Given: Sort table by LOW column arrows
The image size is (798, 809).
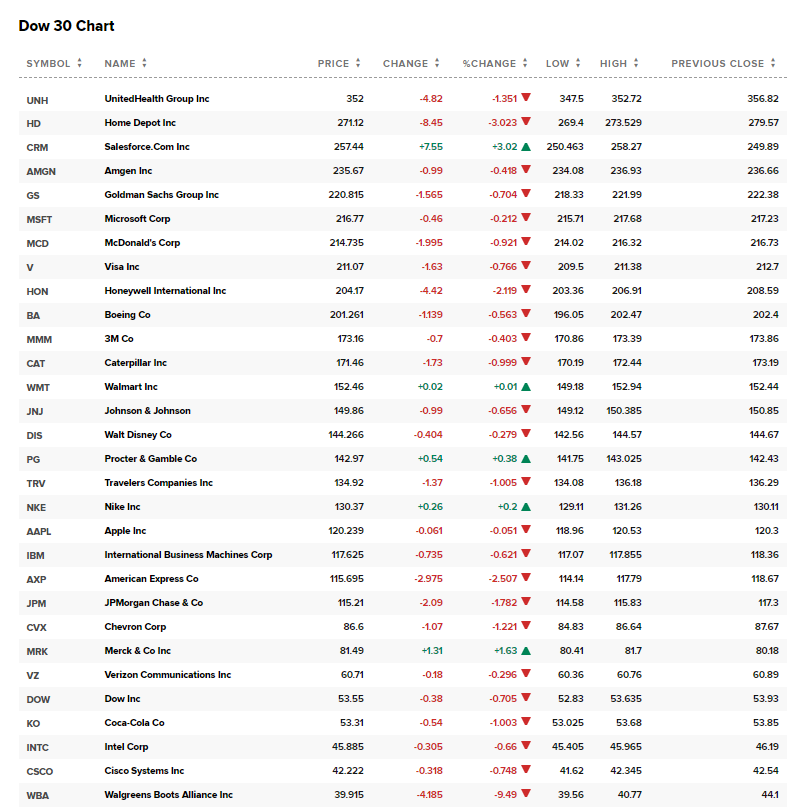Looking at the screenshot, I should [x=578, y=63].
